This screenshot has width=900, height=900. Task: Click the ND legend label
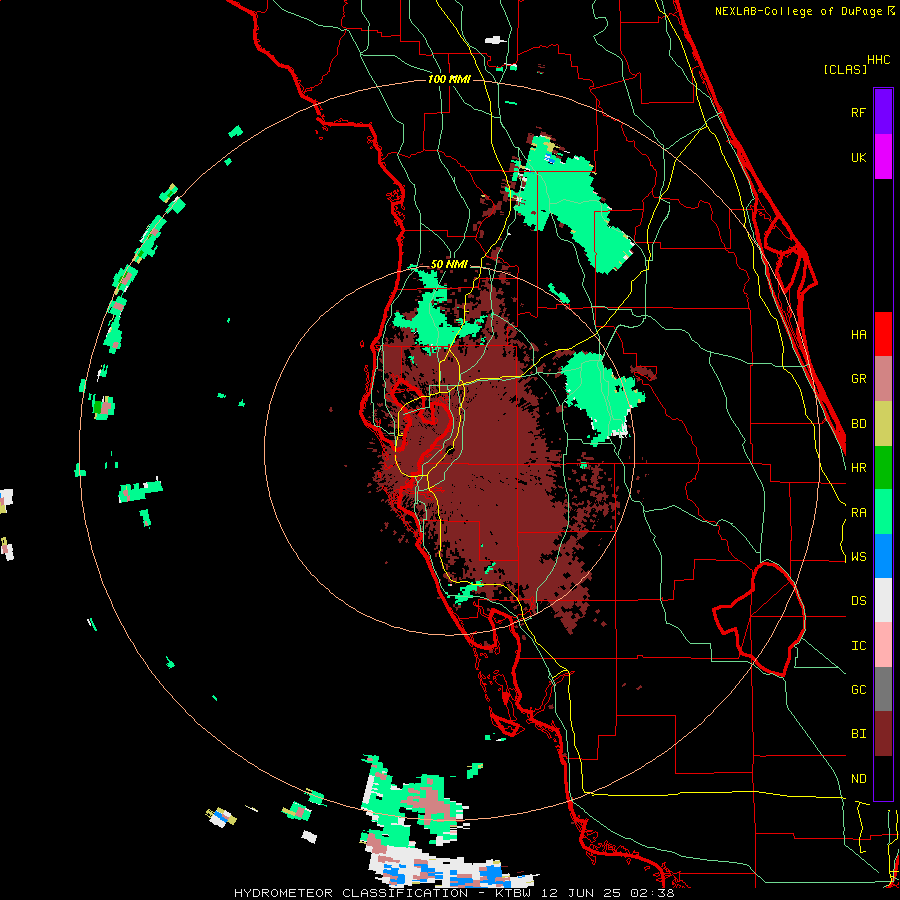click(858, 779)
